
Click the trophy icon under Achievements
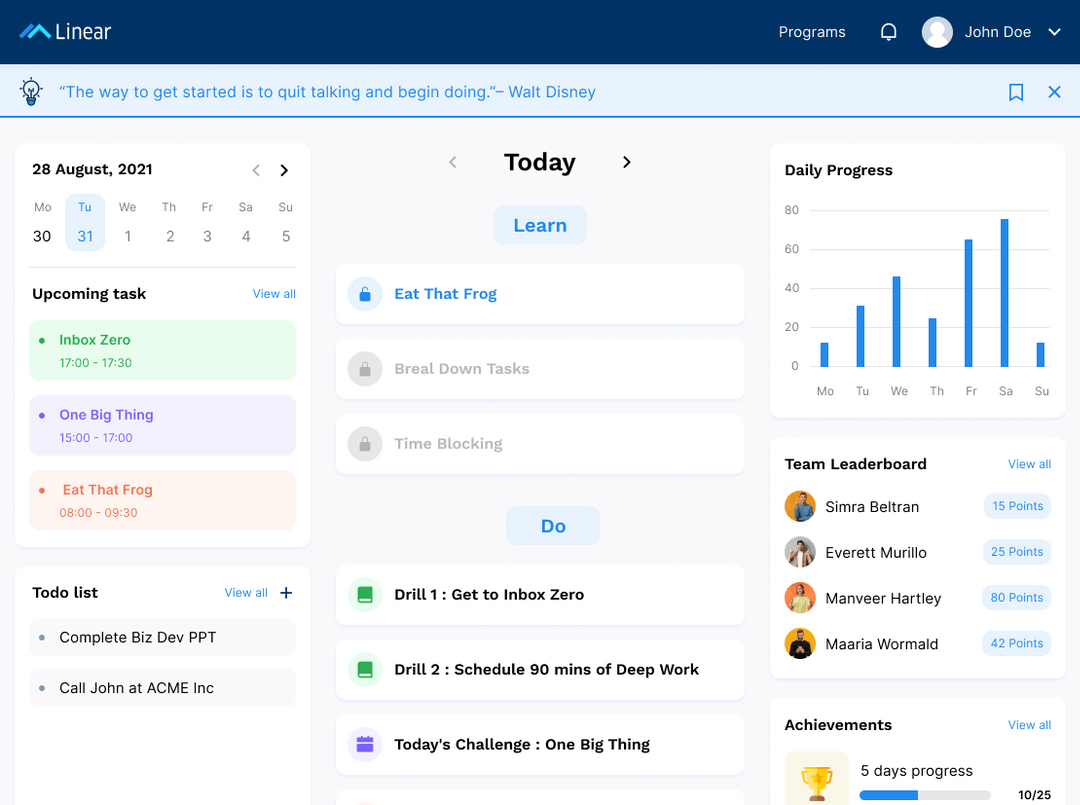point(817,778)
